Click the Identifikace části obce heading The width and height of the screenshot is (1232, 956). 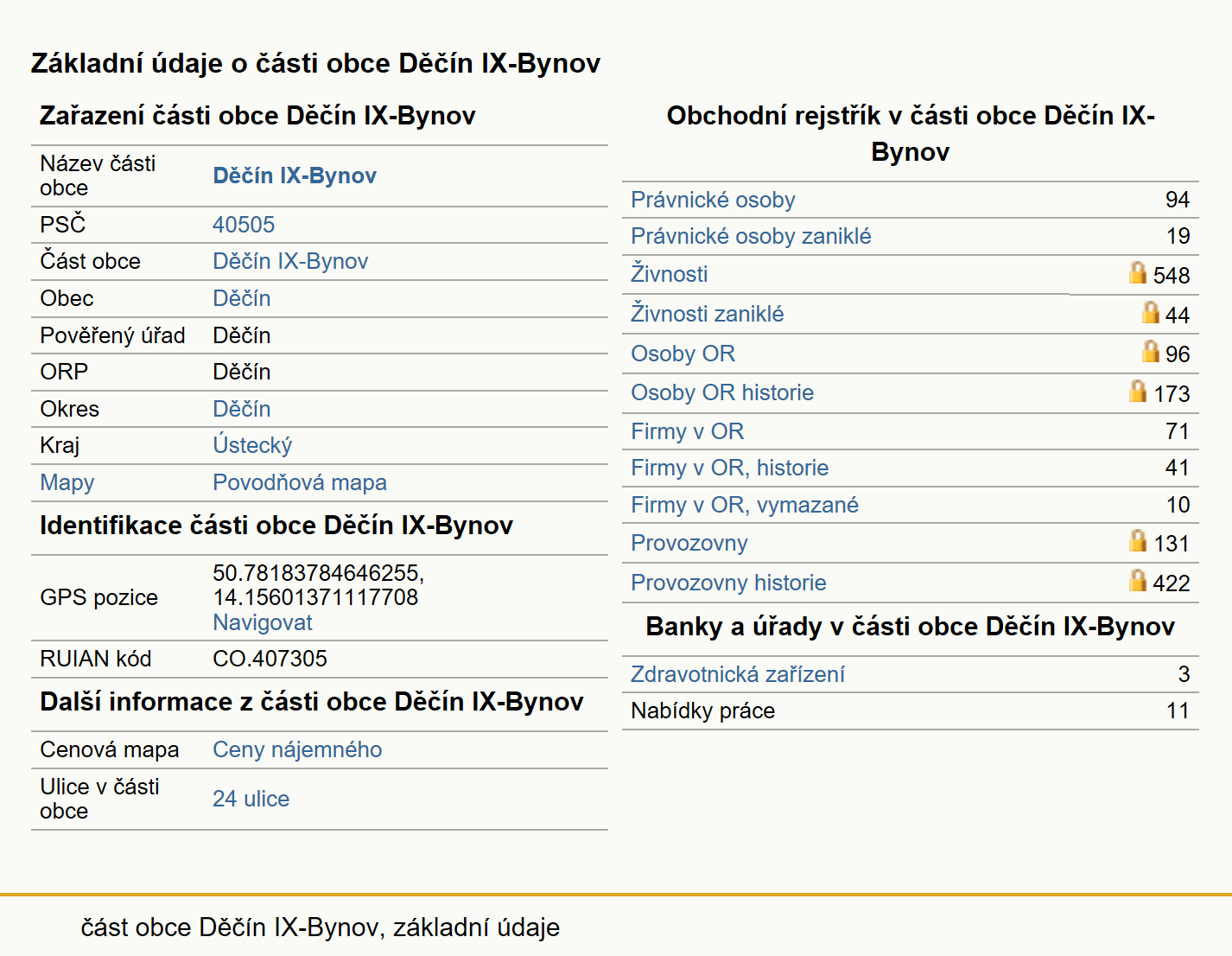[x=276, y=525]
